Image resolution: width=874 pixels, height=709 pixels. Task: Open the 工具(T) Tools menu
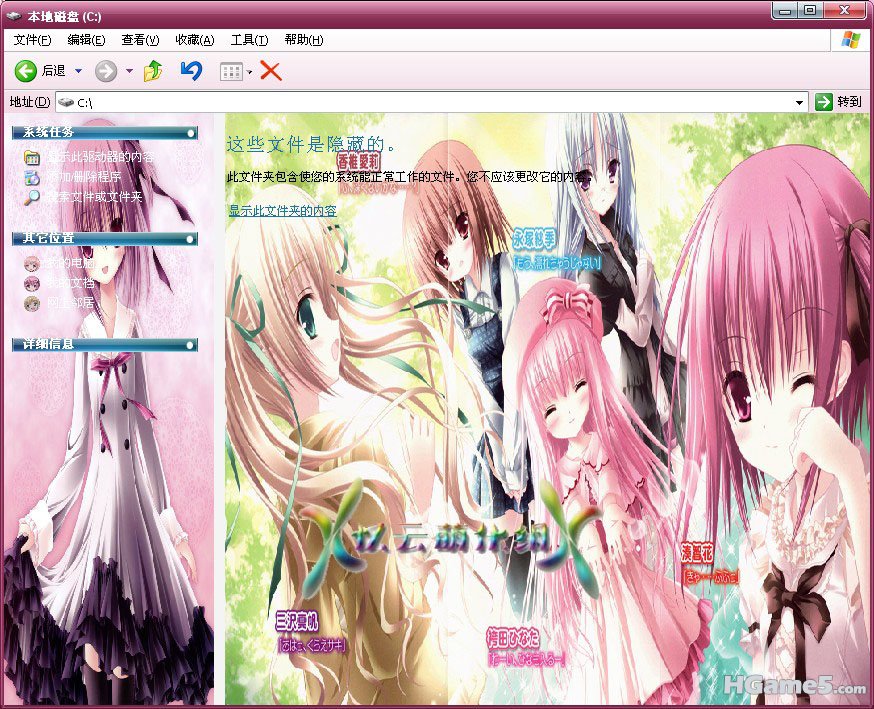click(249, 40)
